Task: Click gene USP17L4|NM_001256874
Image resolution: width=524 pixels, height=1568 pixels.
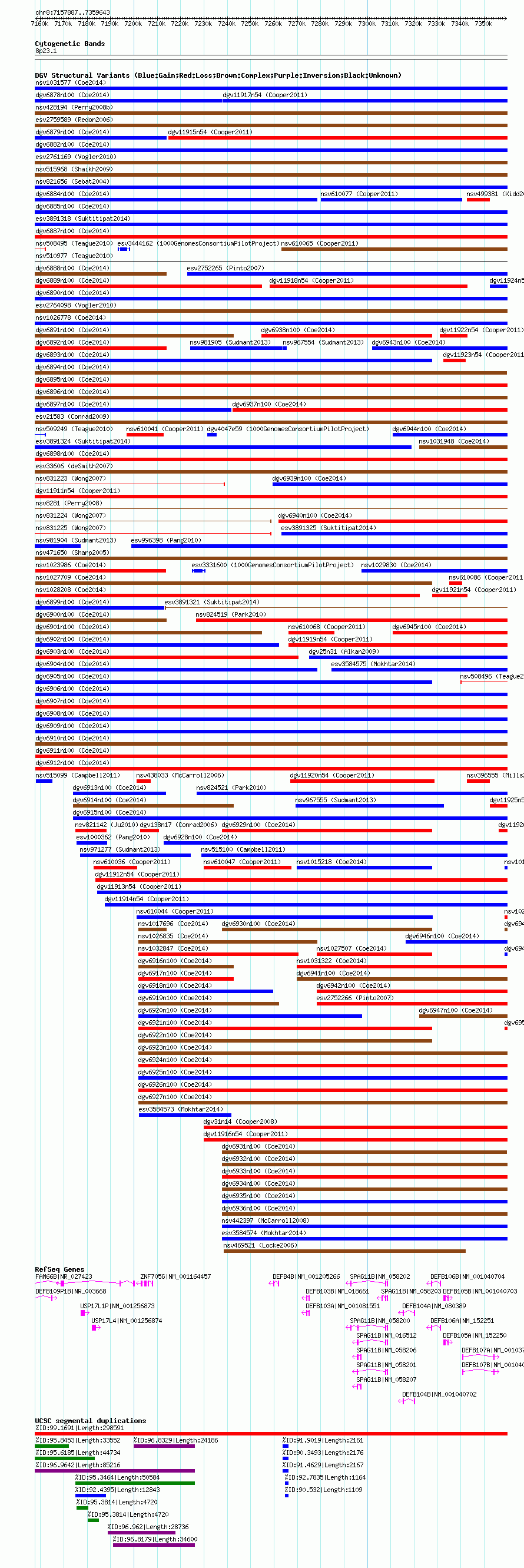Action: (x=127, y=1320)
